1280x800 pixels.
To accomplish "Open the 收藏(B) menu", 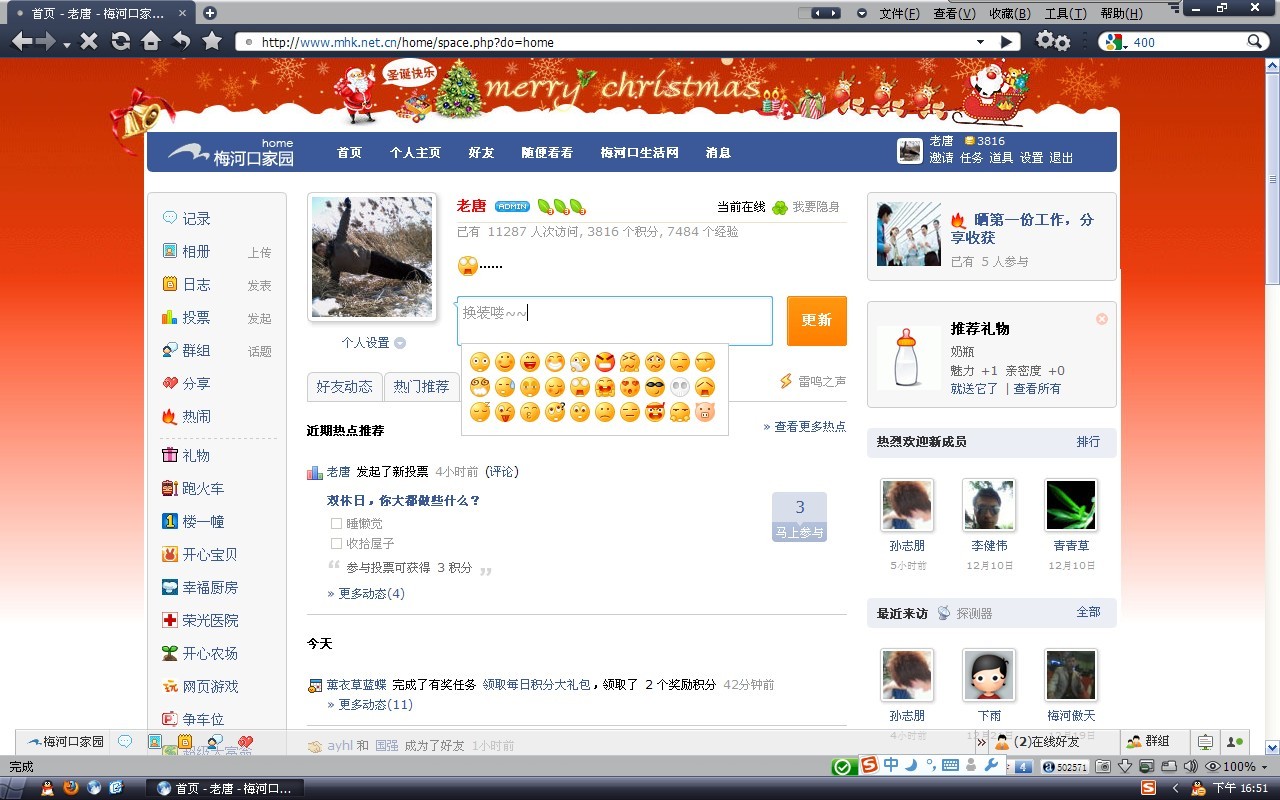I will pos(1009,13).
